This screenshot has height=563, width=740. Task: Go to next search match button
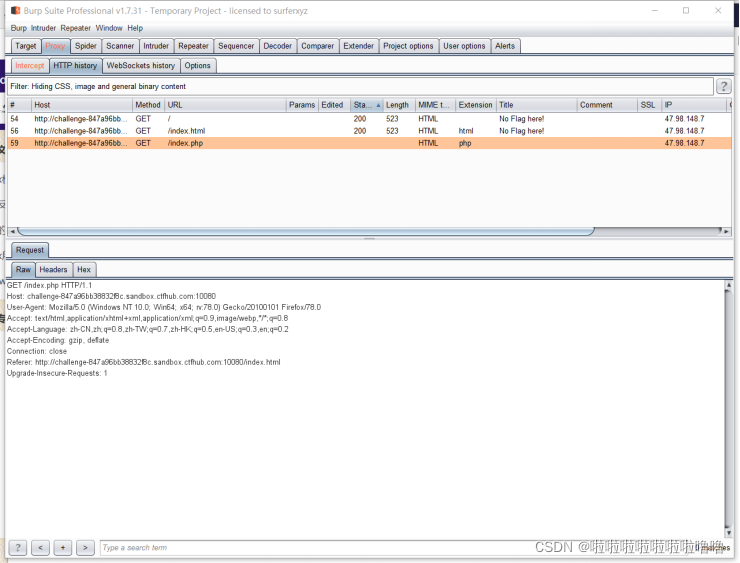[85, 547]
